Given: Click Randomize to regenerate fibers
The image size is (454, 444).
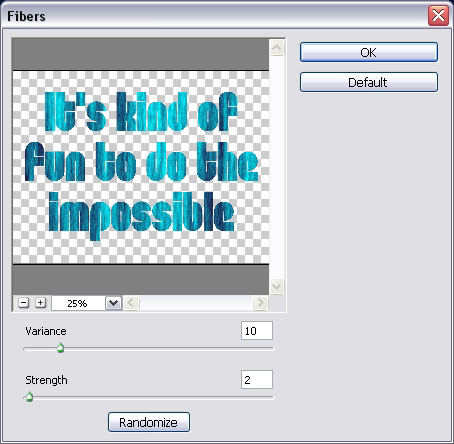Looking at the screenshot, I should click(x=149, y=422).
